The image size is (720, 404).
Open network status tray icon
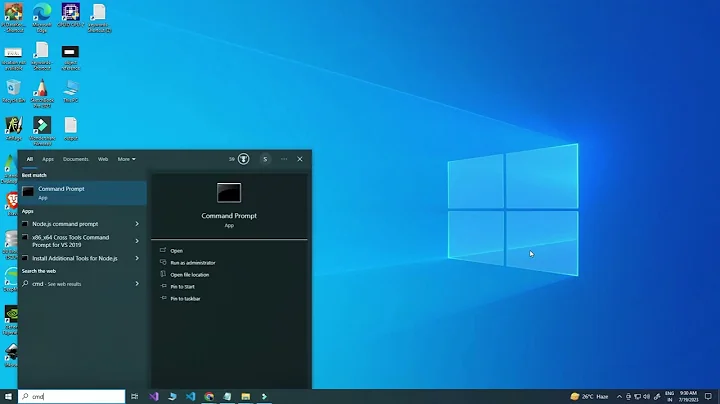click(x=637, y=397)
